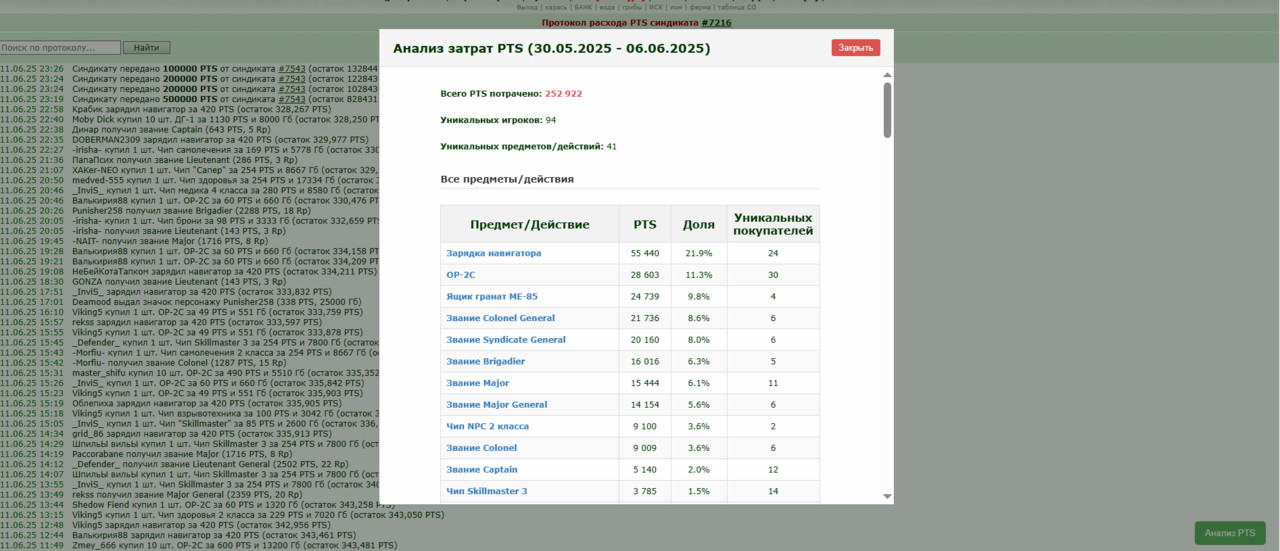Image resolution: width=1280 pixels, height=551 pixels.
Task: Click the 14 154 PTS cell
Action: click(645, 405)
